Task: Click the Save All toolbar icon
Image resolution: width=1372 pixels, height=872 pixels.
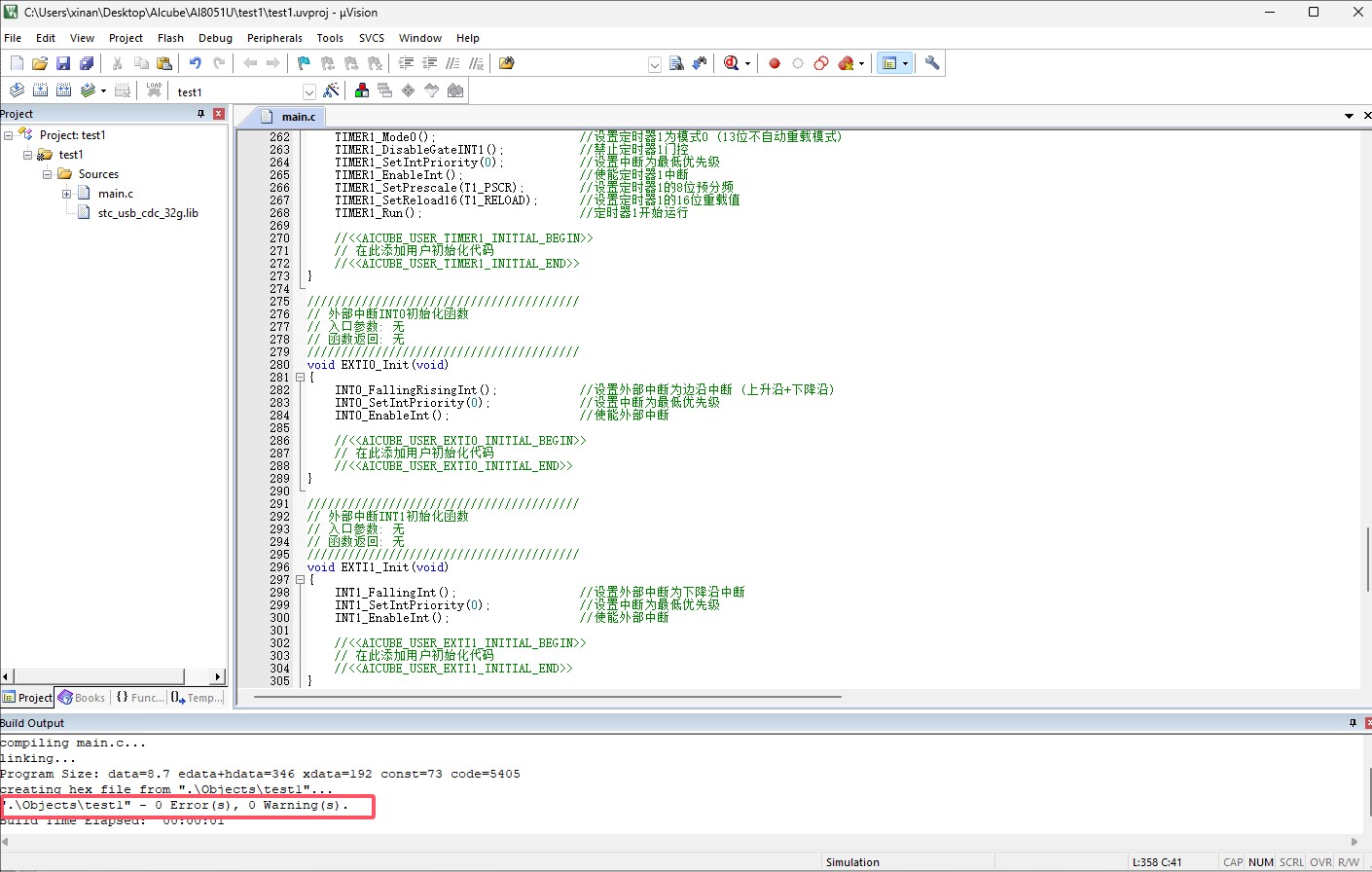Action: pos(87,63)
